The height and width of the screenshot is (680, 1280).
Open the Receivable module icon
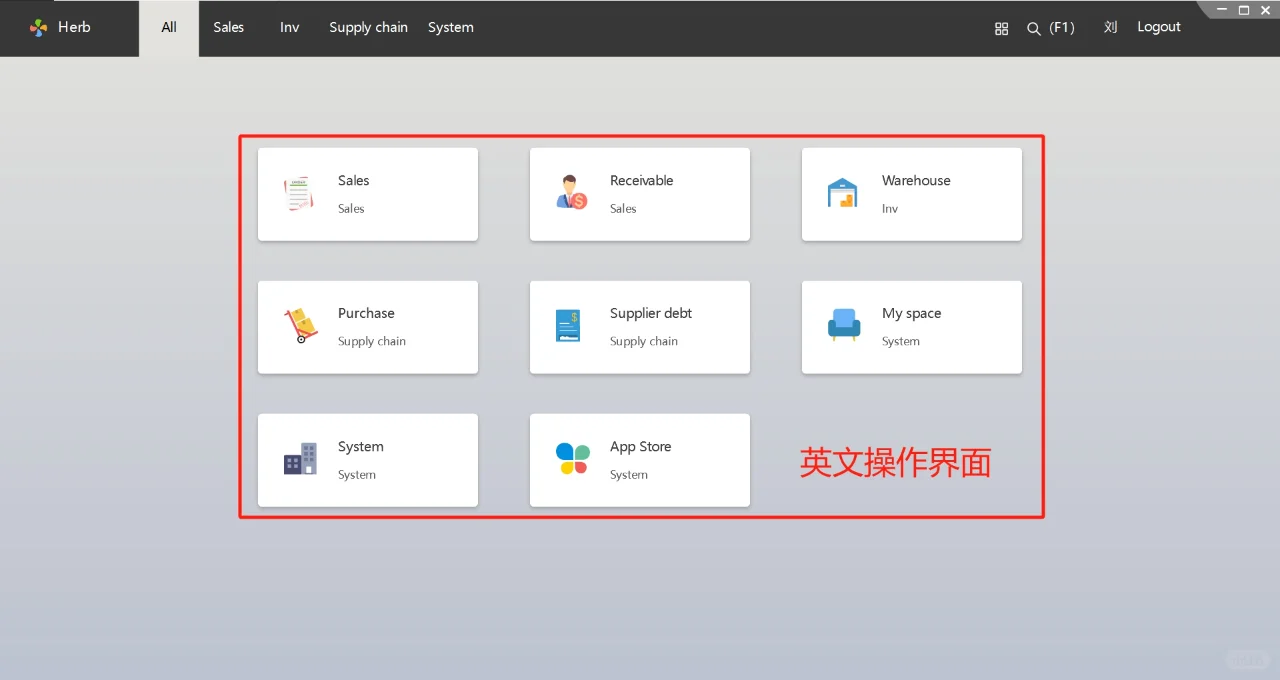(x=569, y=194)
